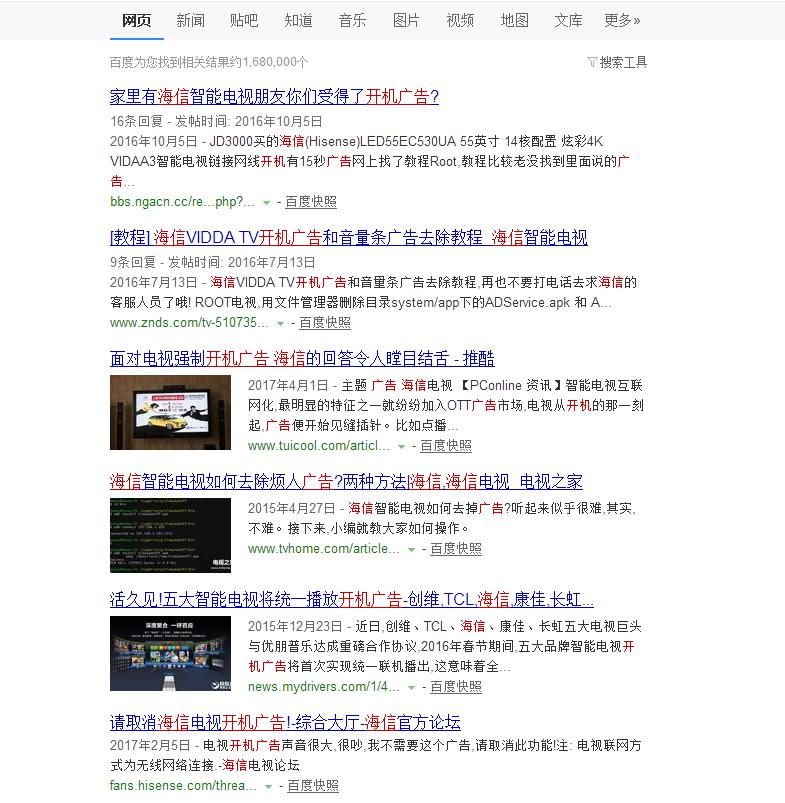The image size is (785, 803).
Task: Open 百度快照 for the news.mydrivers.com result
Action: click(456, 687)
